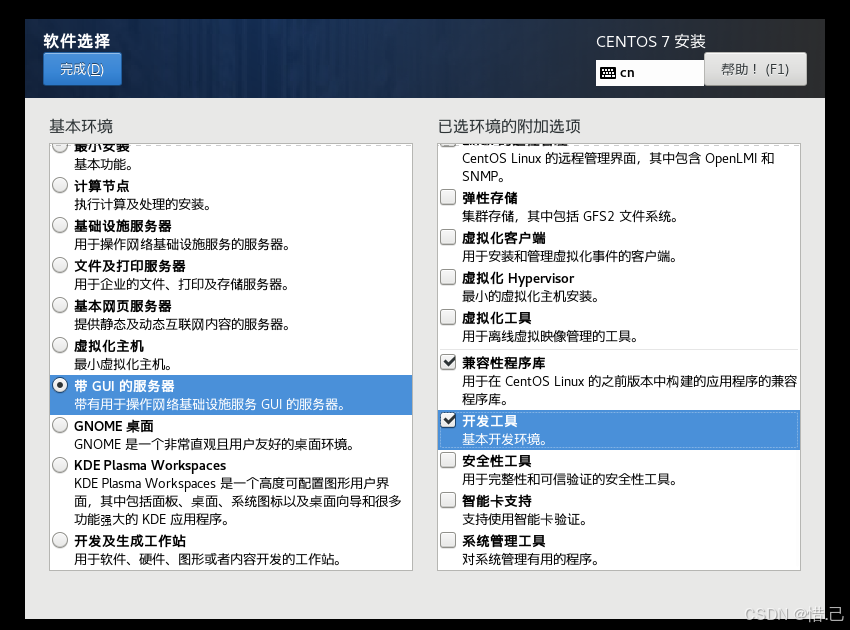This screenshot has height=630, width=850.
Task: Uncheck the 兼容性程序库 checkbox
Action: point(448,362)
